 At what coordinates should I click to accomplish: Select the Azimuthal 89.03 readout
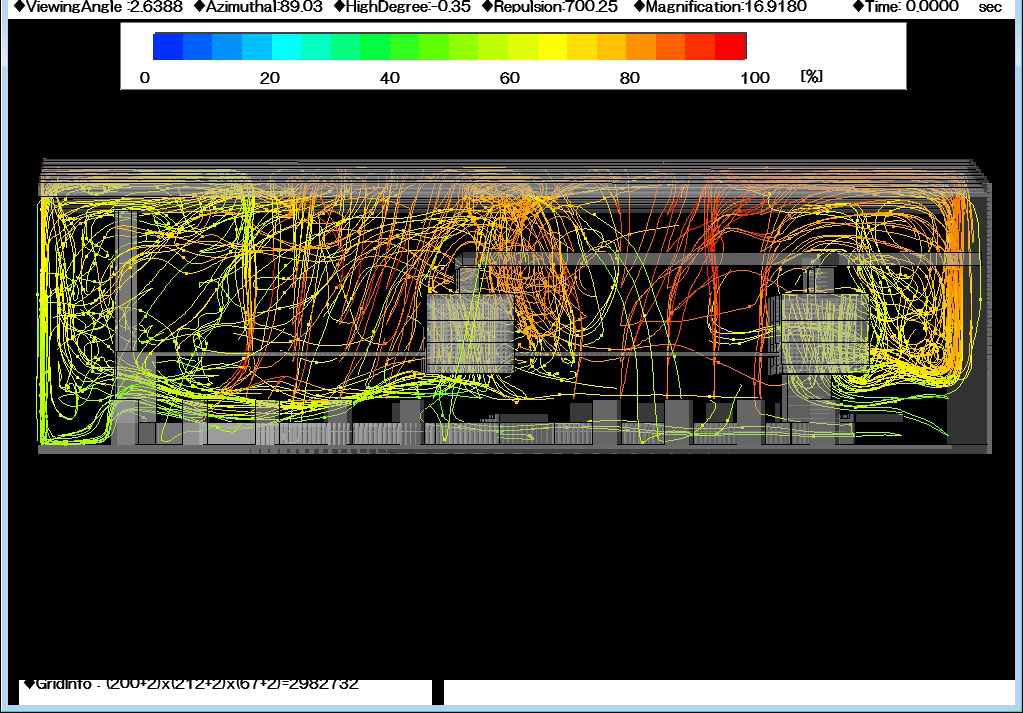click(x=258, y=7)
